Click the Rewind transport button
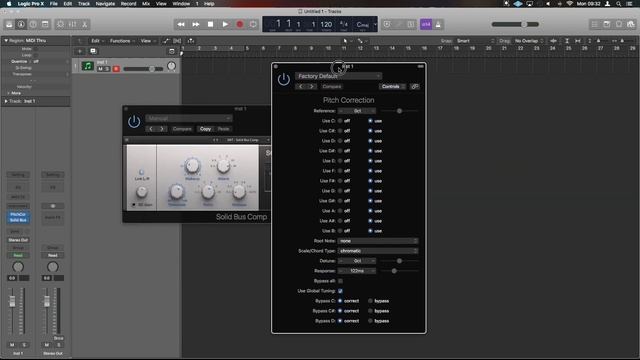 click(x=181, y=24)
